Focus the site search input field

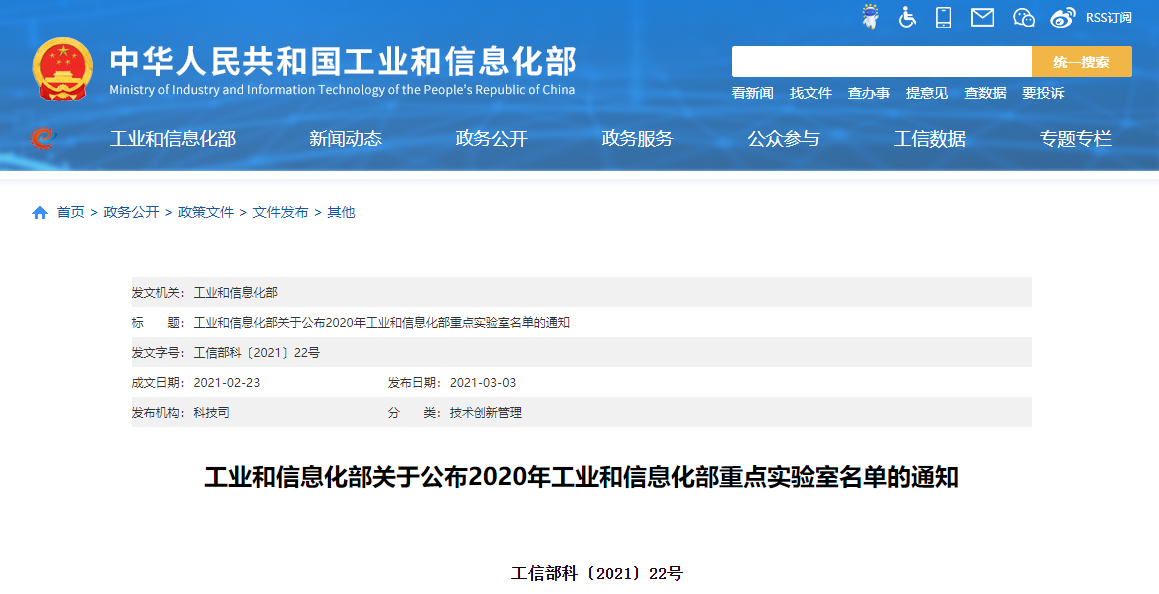[x=882, y=61]
